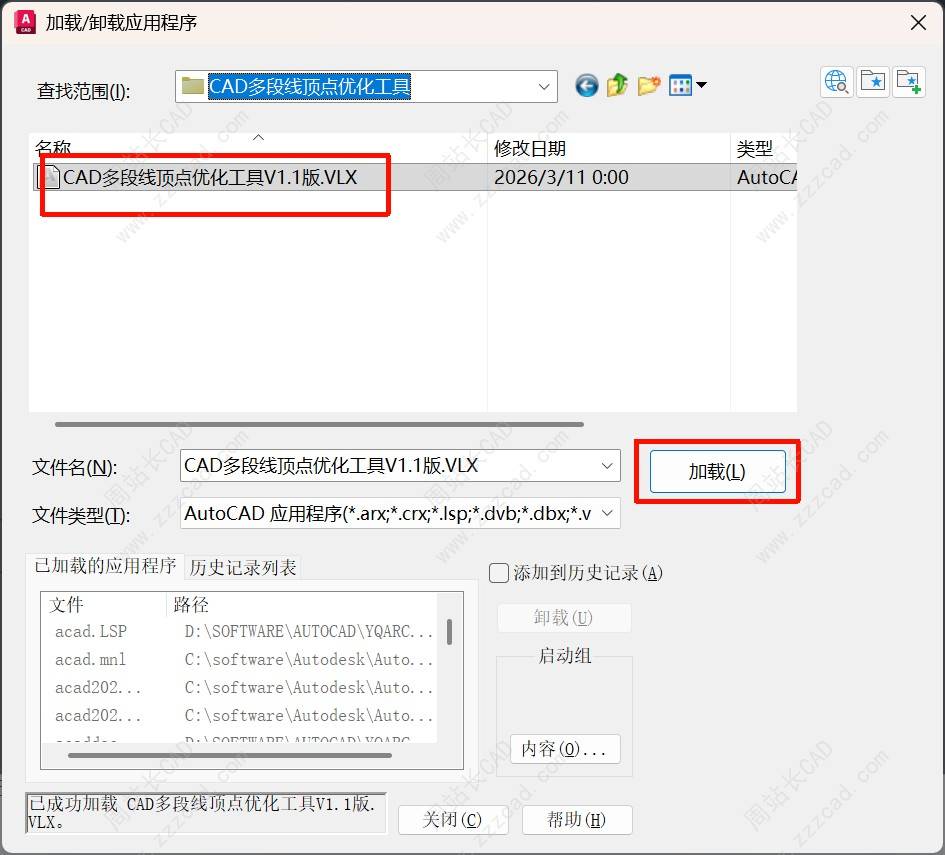Switch to the 历史记录列表 tab
This screenshot has width=945, height=855.
243,568
